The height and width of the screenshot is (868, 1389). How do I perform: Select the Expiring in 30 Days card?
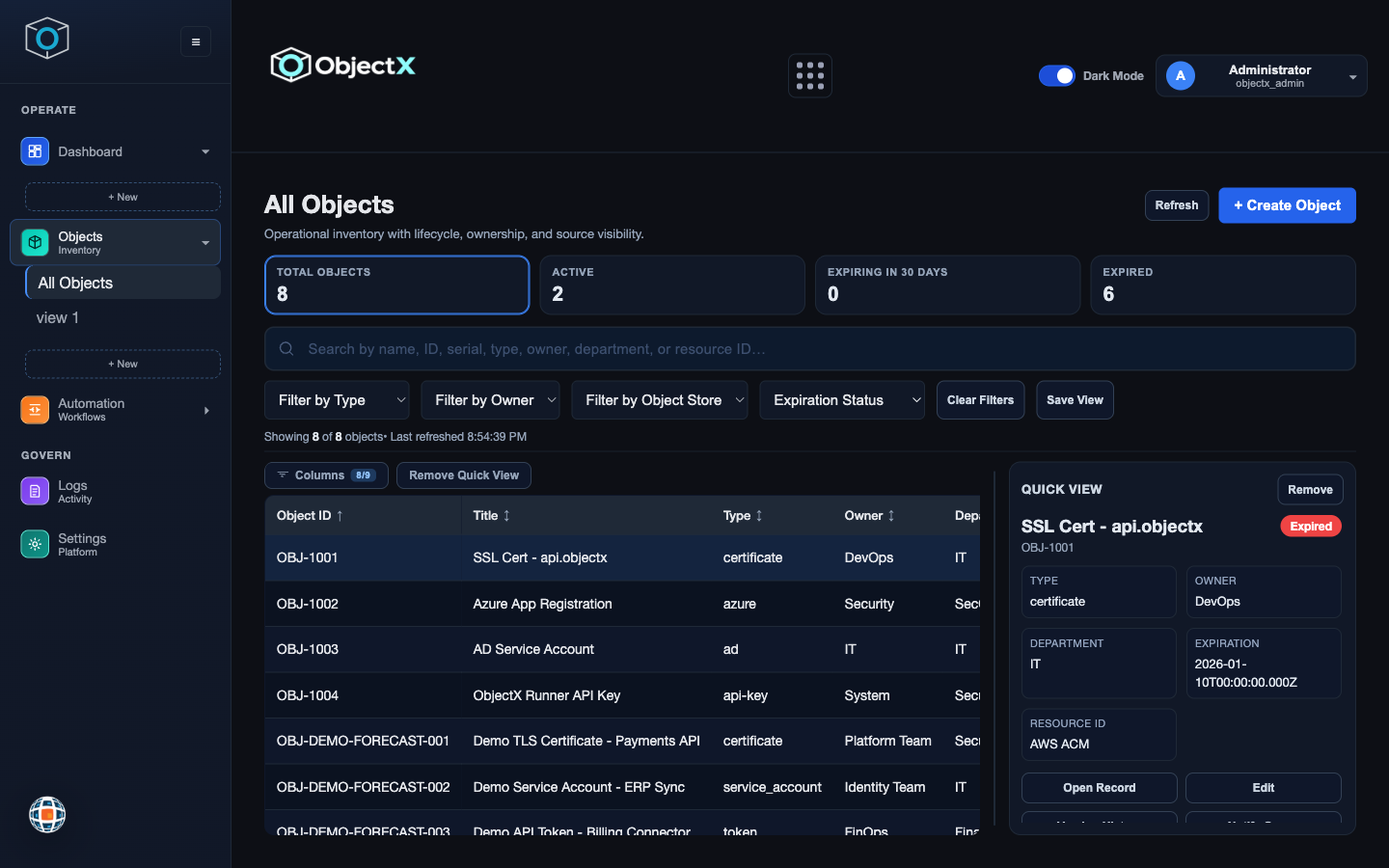tap(947, 285)
